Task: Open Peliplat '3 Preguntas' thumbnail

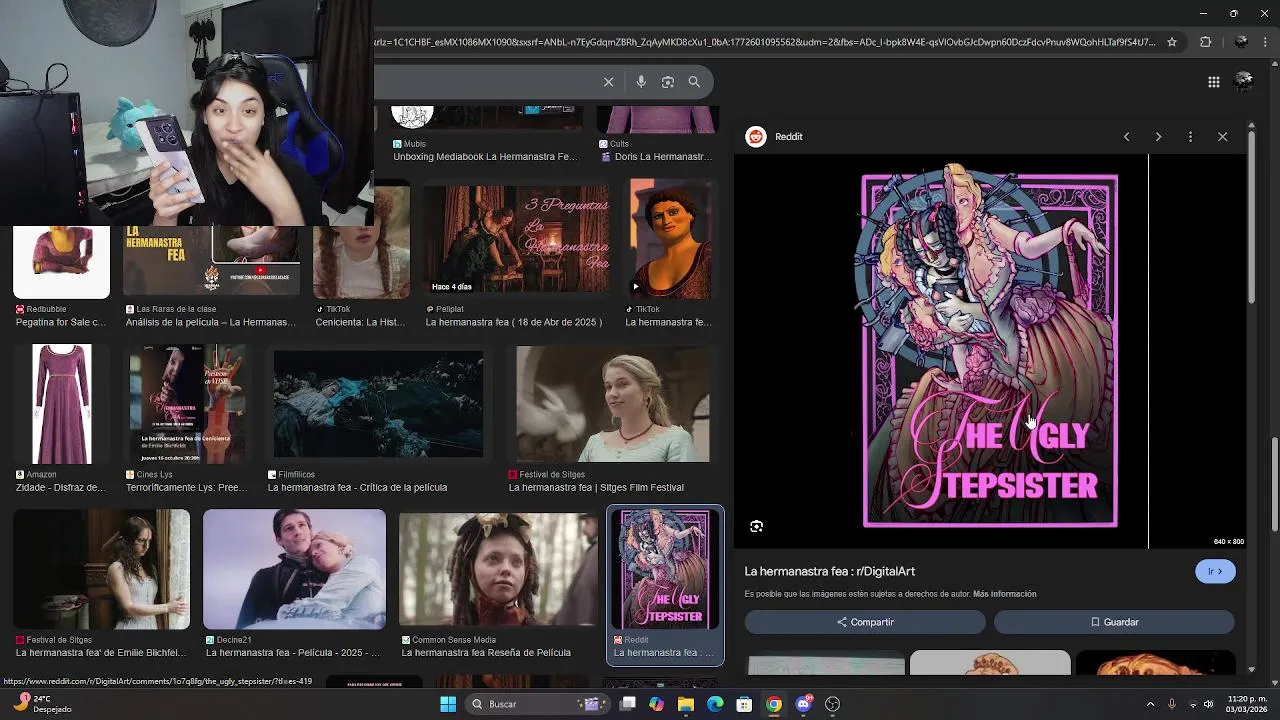Action: (x=515, y=240)
